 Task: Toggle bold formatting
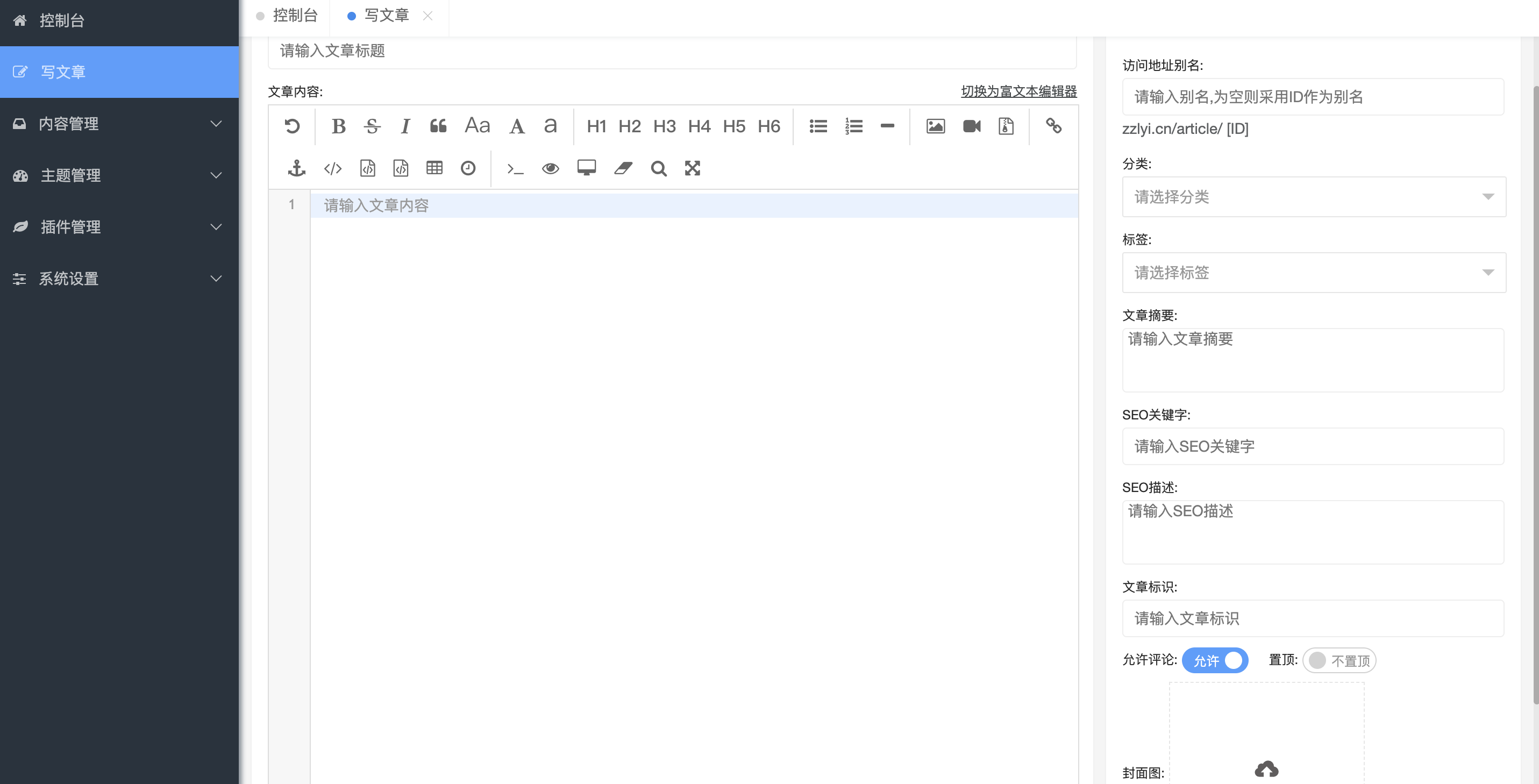click(x=338, y=126)
